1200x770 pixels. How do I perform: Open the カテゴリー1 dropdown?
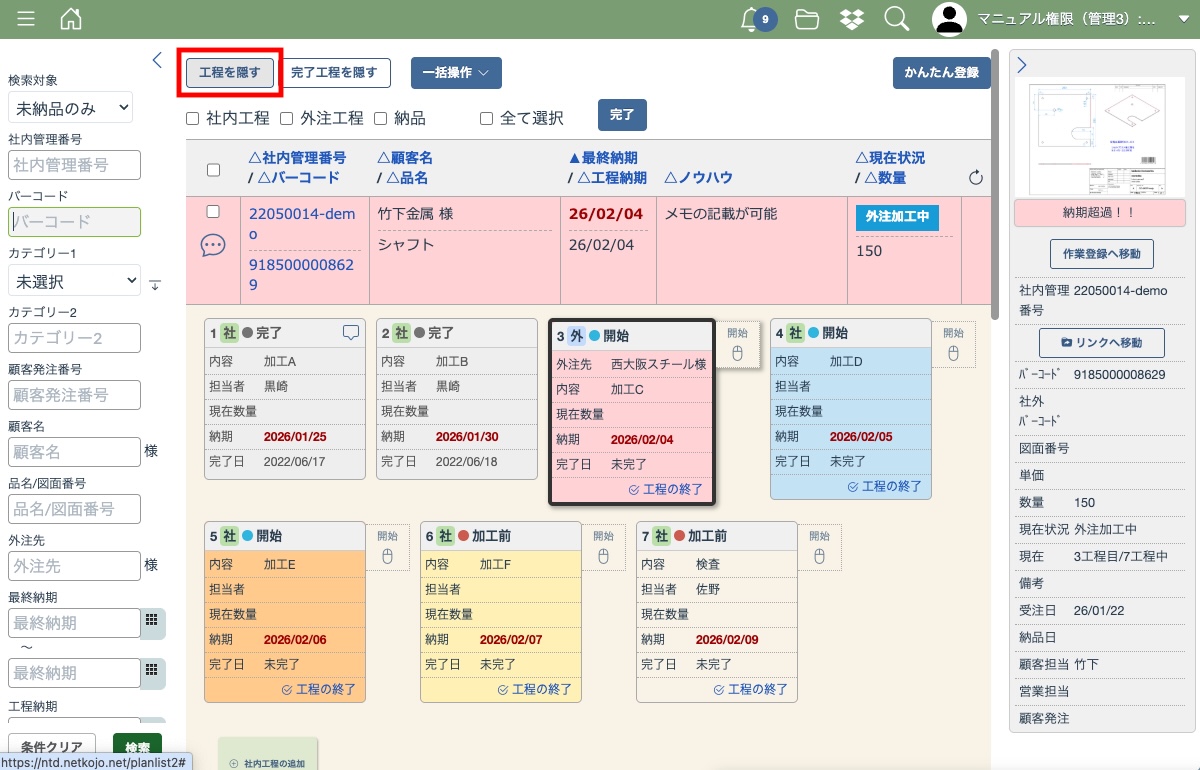[x=74, y=281]
